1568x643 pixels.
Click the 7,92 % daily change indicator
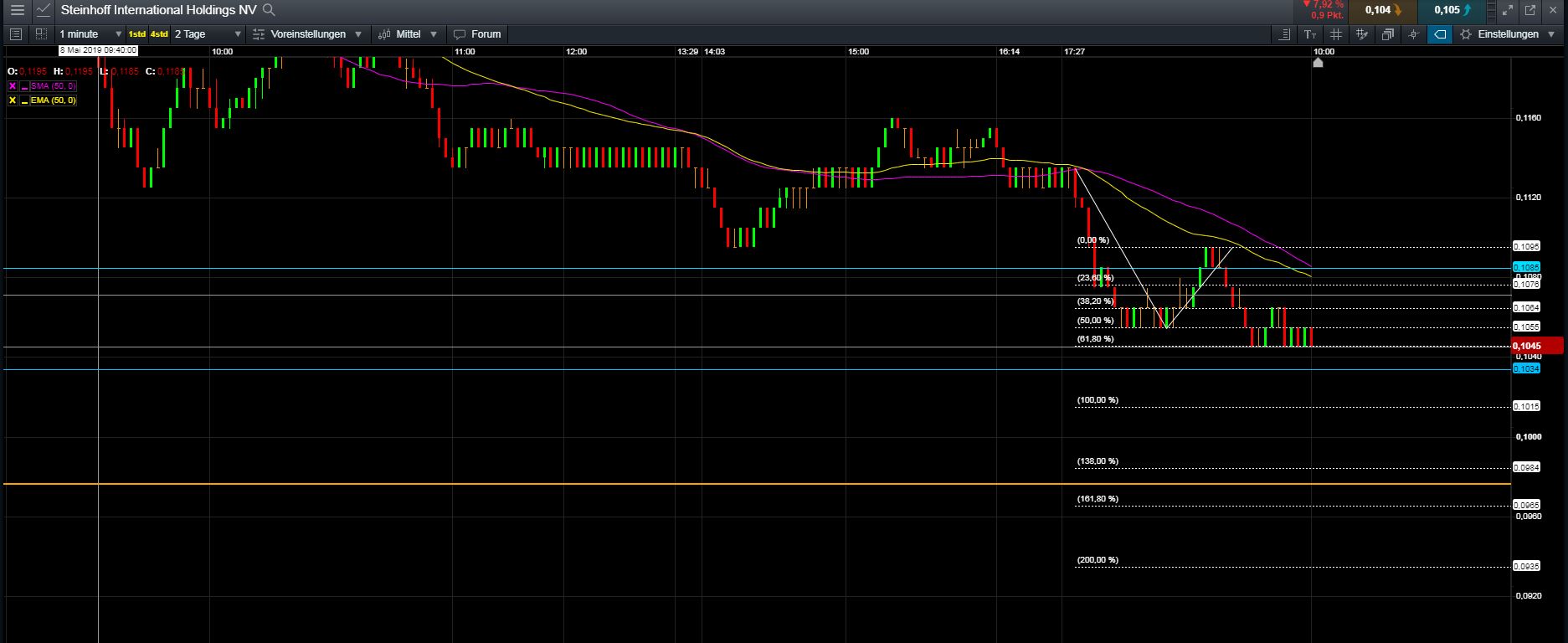[1323, 5]
